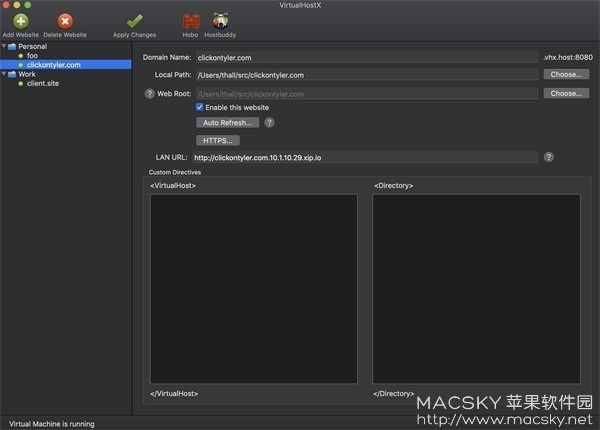Click the Work folder icon

[12, 74]
